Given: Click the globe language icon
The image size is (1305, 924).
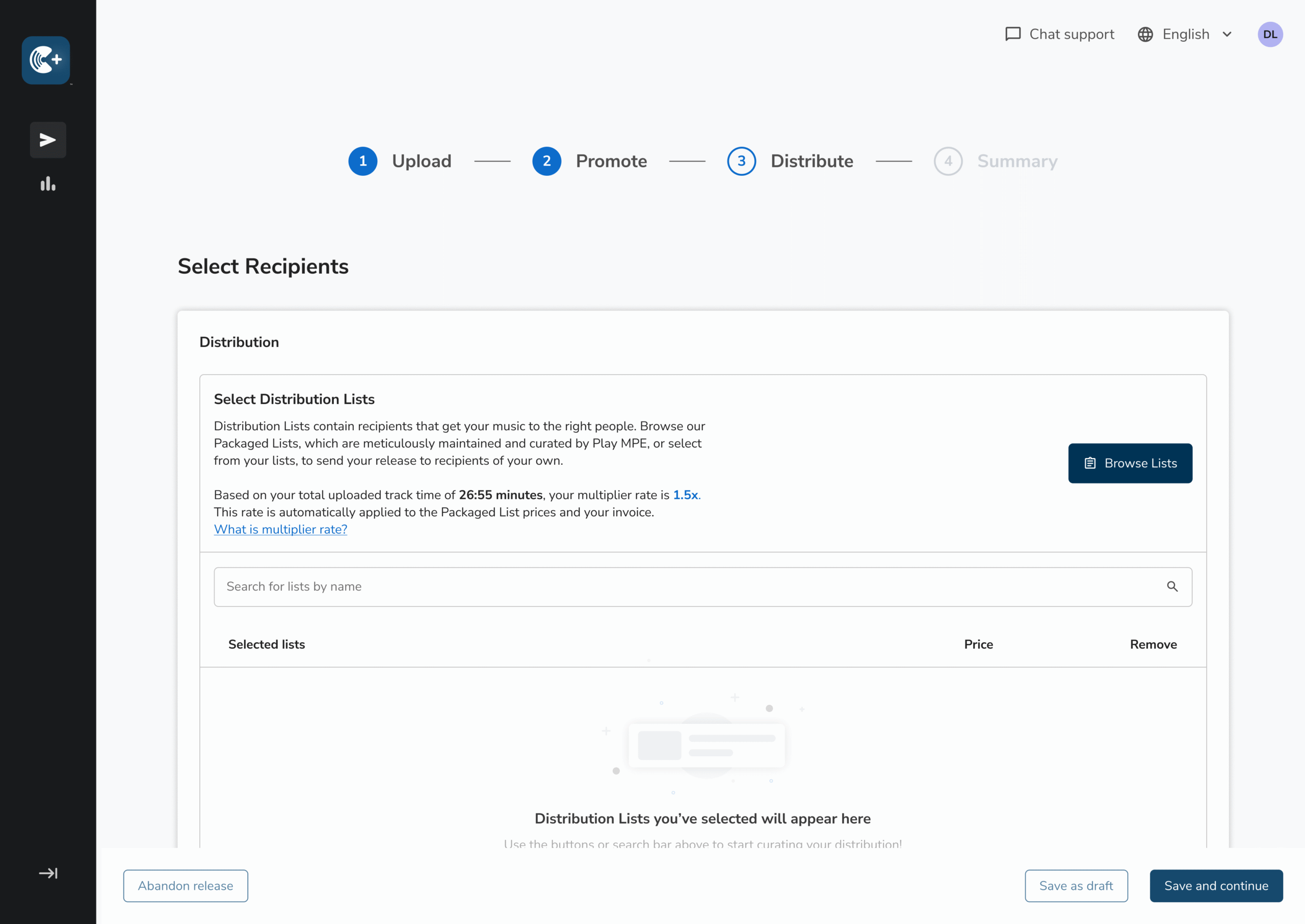Looking at the screenshot, I should click(x=1145, y=34).
